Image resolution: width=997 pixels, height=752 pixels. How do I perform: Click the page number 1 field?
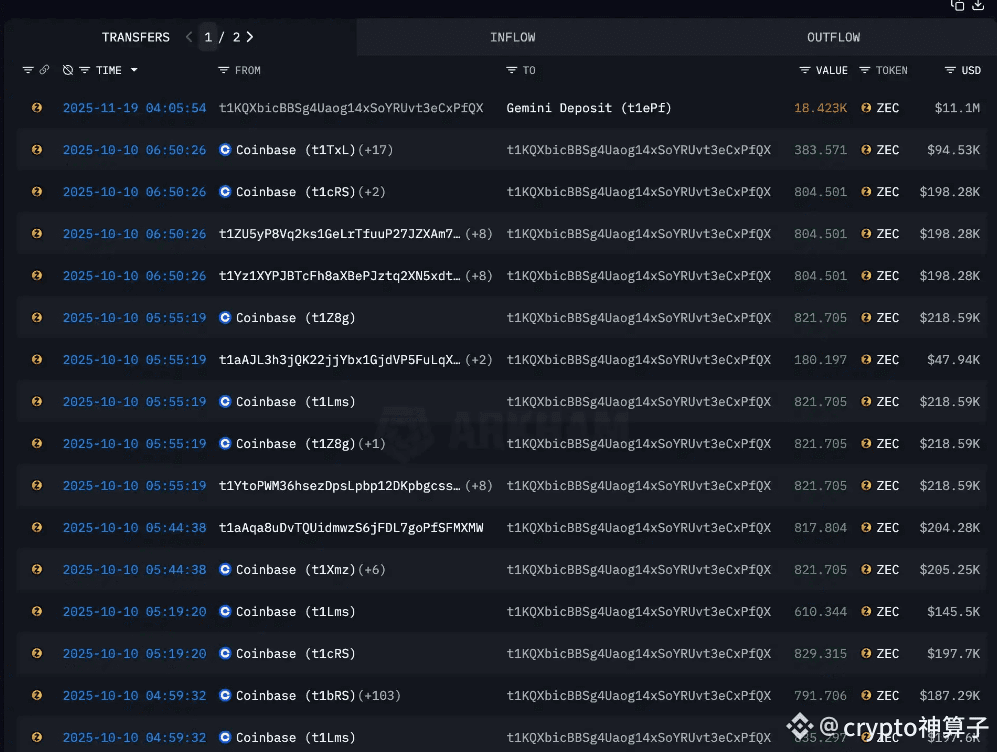(208, 37)
